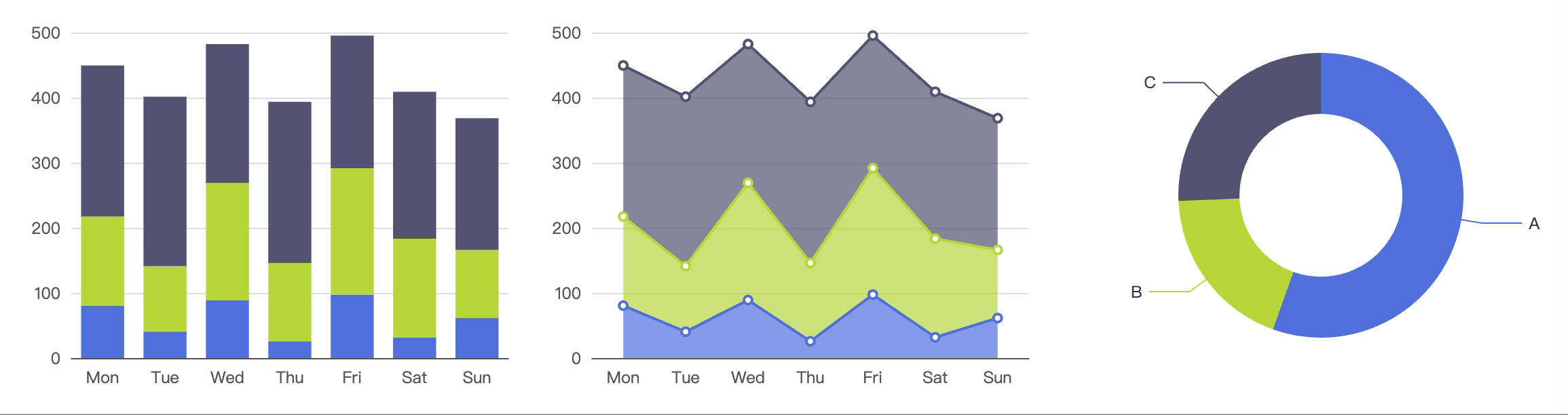
Task: Click Monday's point on the dark line
Action: (623, 66)
